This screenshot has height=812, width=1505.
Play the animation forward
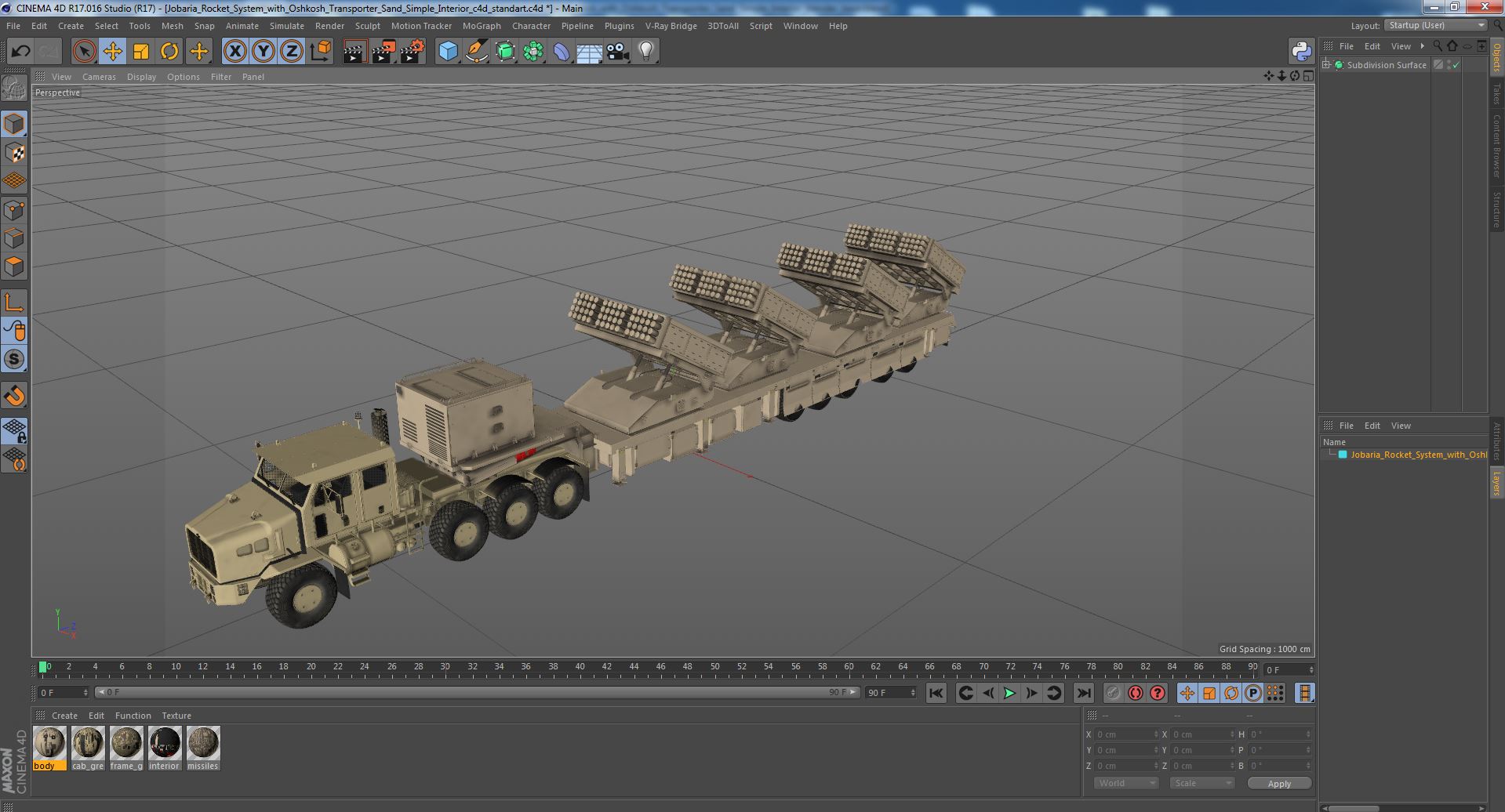(1009, 693)
